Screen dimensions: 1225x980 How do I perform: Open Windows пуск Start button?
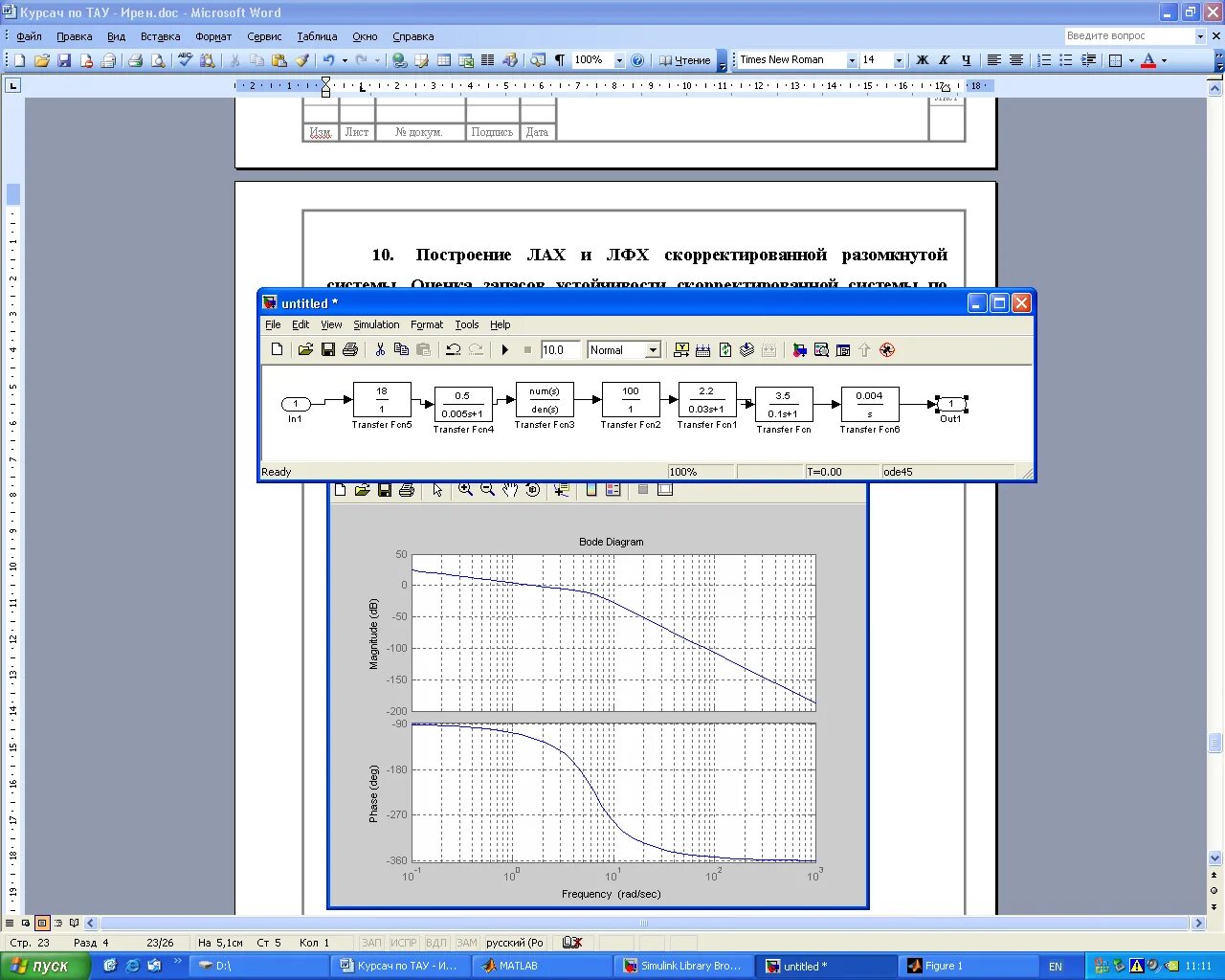point(45,966)
